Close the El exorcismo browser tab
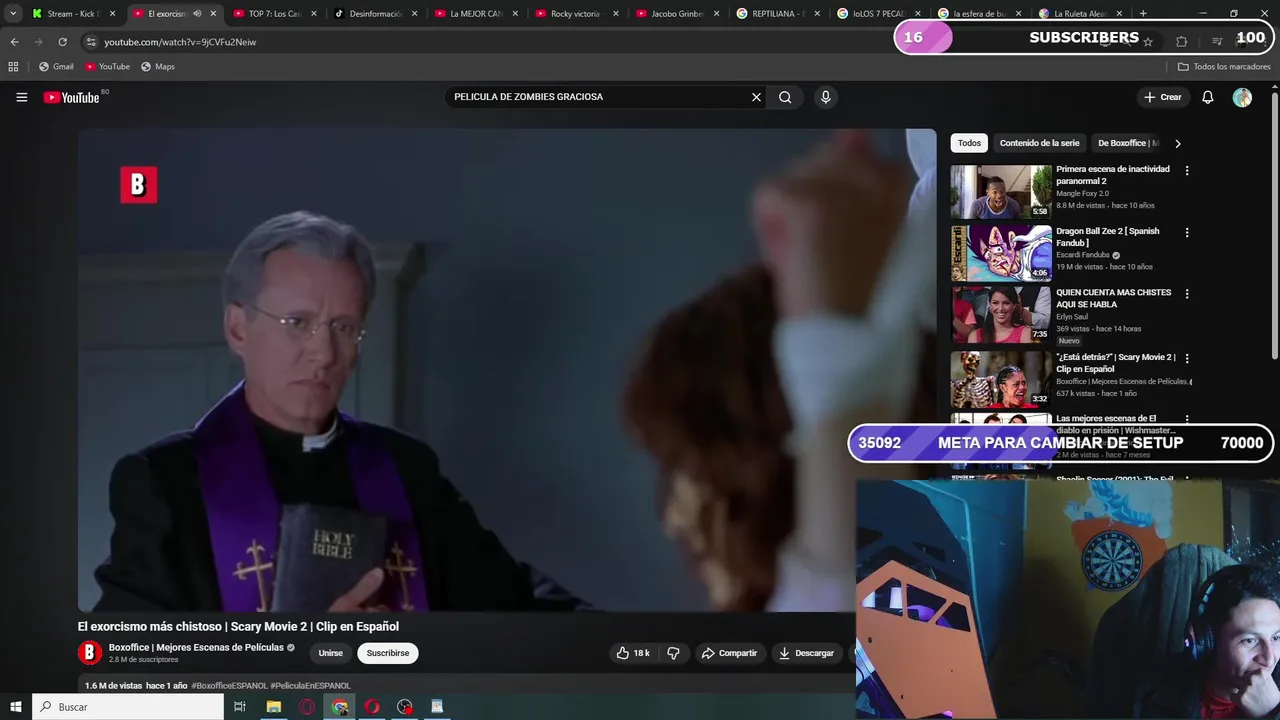 point(213,14)
